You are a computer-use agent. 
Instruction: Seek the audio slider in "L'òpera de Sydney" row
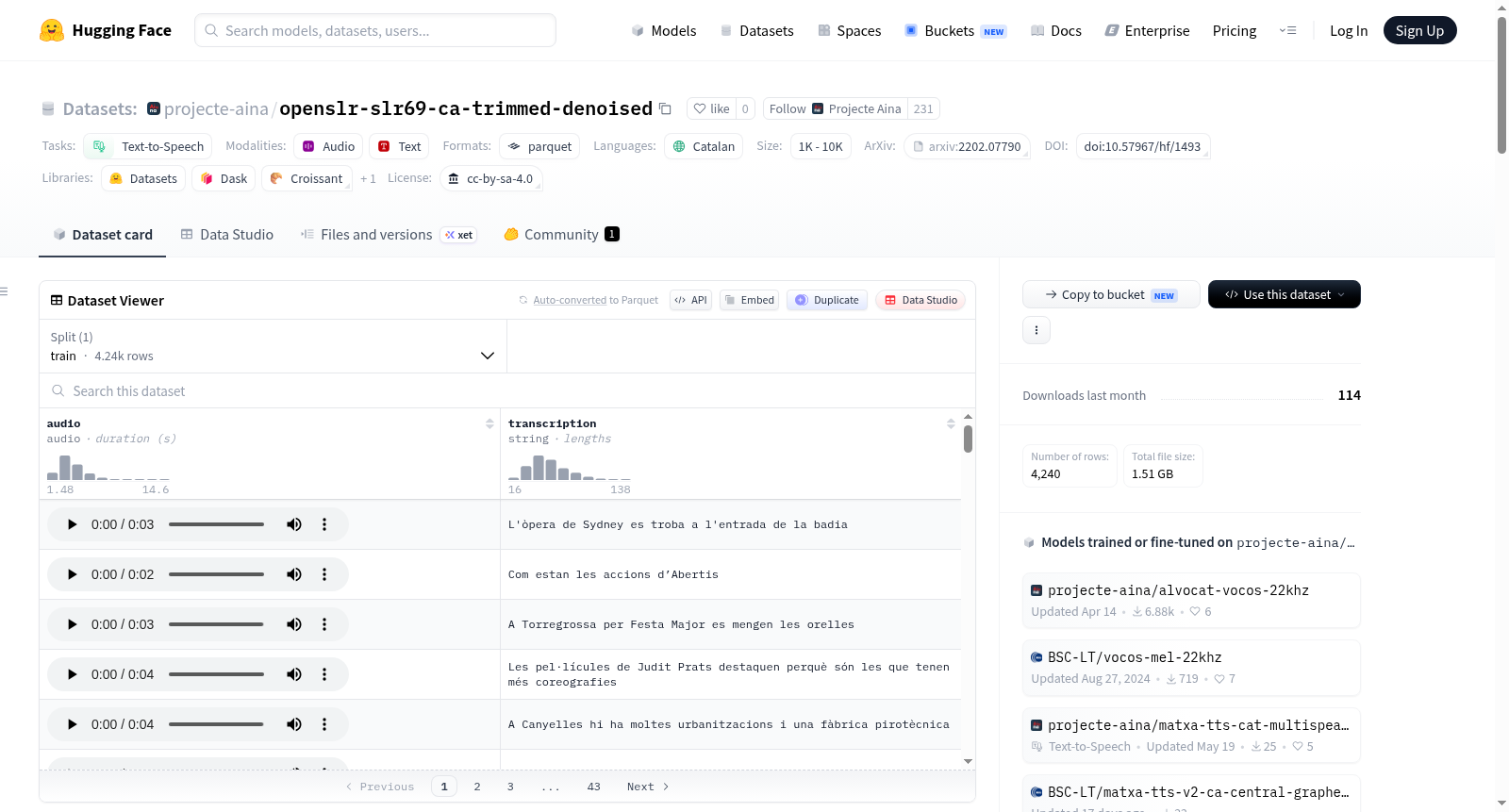(216, 524)
